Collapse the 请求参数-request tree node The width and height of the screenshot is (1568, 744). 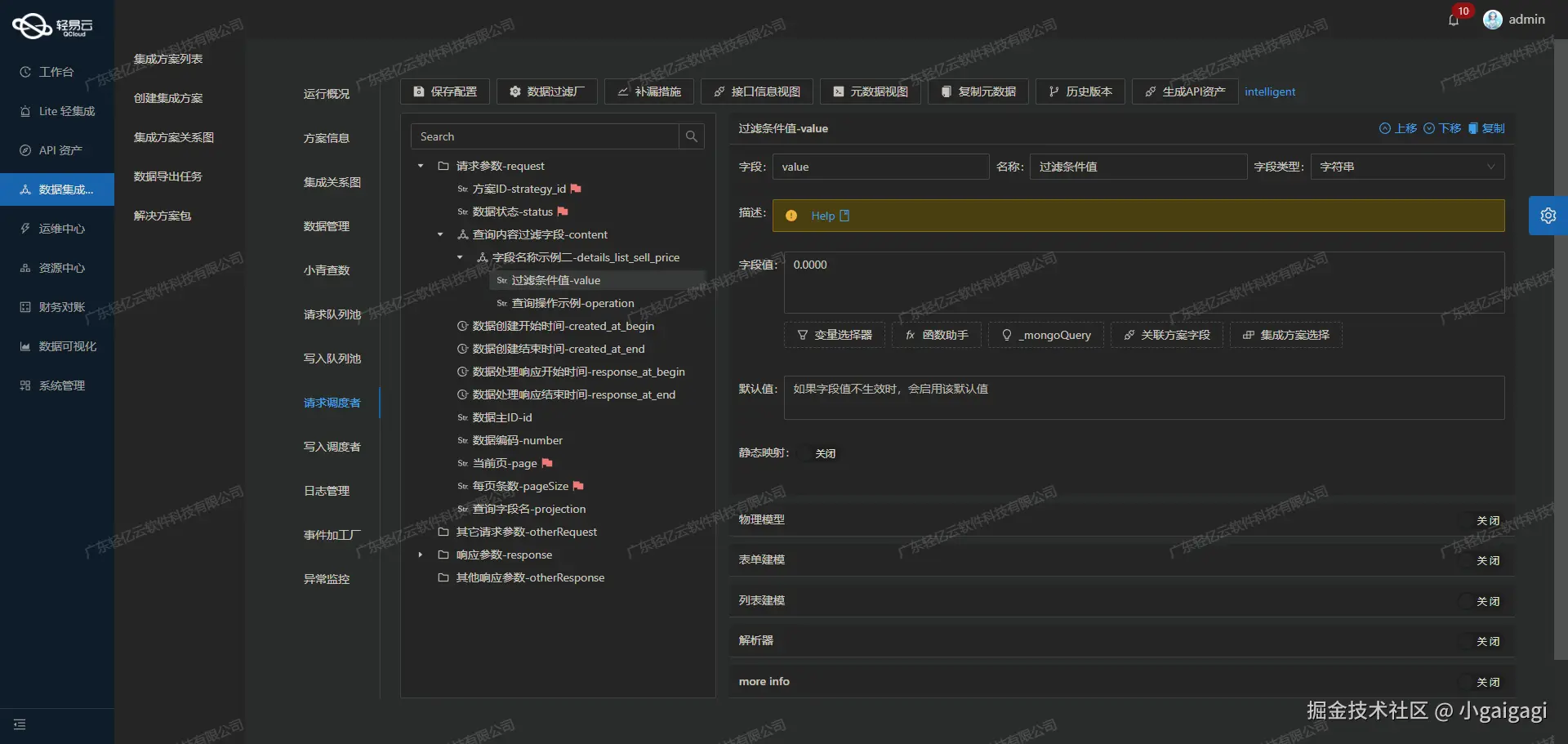coord(420,166)
